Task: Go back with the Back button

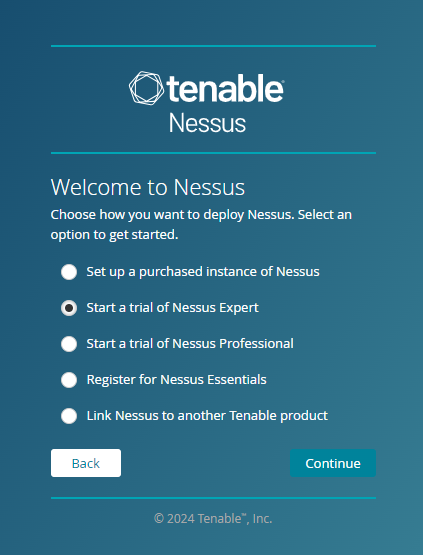Action: point(86,463)
